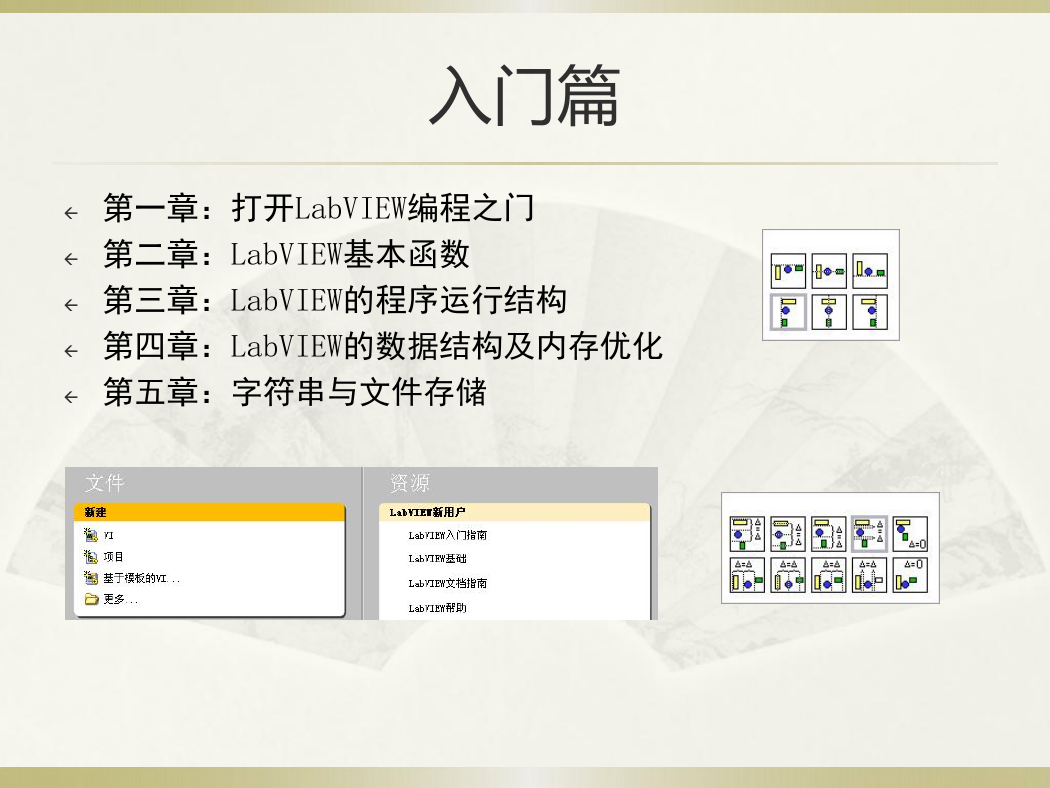
Task: Click the folder icon beside 更多...
Action: [91, 599]
